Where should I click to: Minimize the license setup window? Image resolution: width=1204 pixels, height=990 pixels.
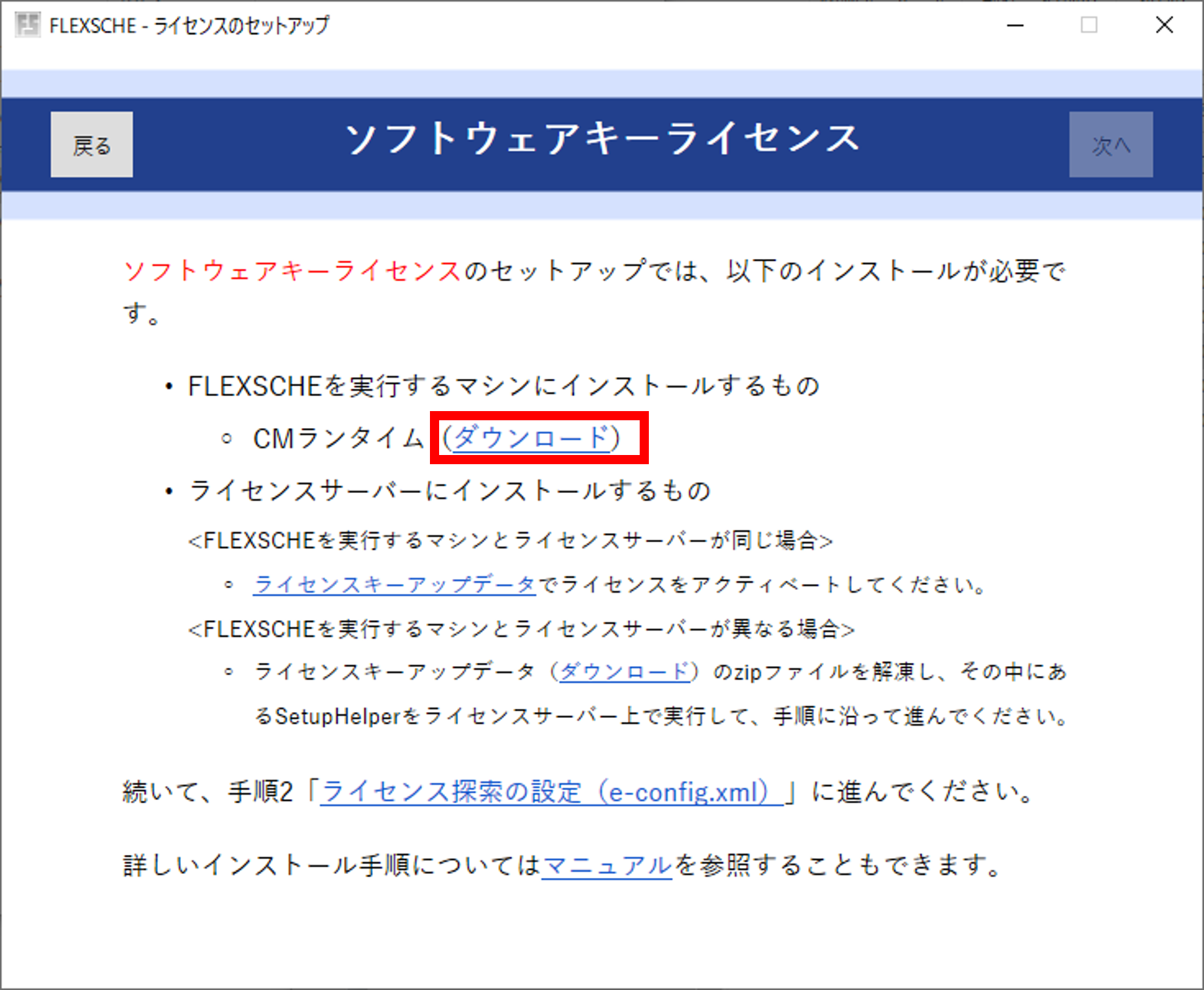[x=1015, y=26]
